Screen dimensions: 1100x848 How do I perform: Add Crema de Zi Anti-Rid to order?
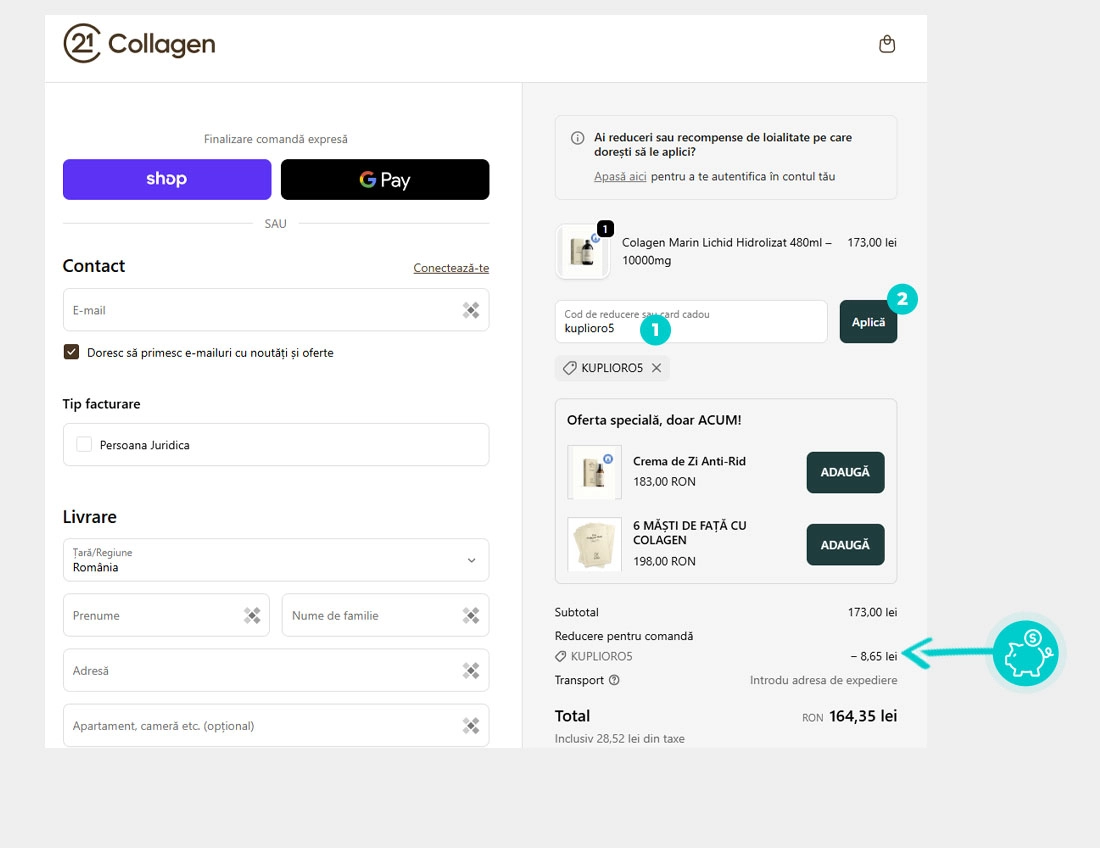[x=845, y=472]
